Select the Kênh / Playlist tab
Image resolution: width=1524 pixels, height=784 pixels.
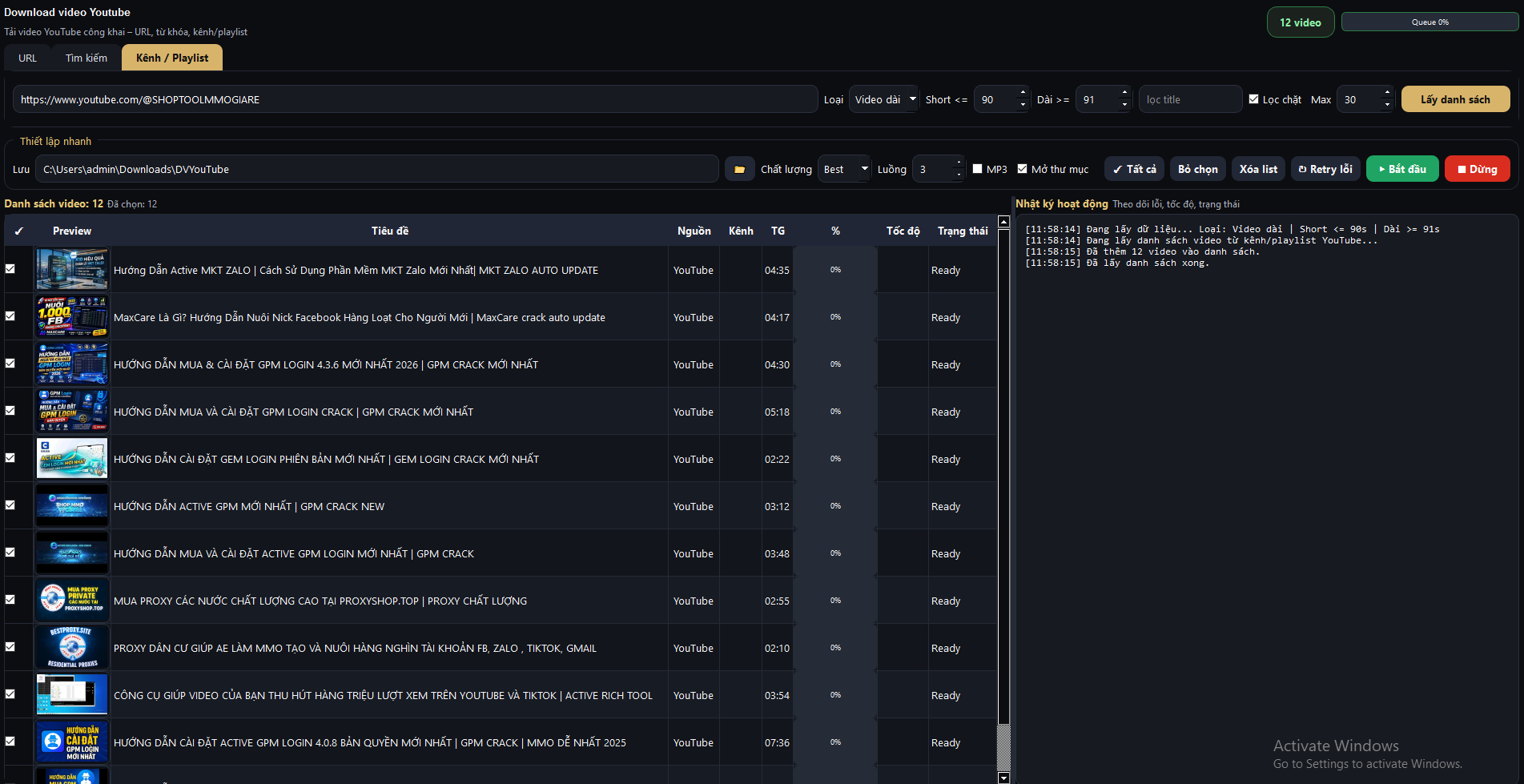tap(172, 58)
